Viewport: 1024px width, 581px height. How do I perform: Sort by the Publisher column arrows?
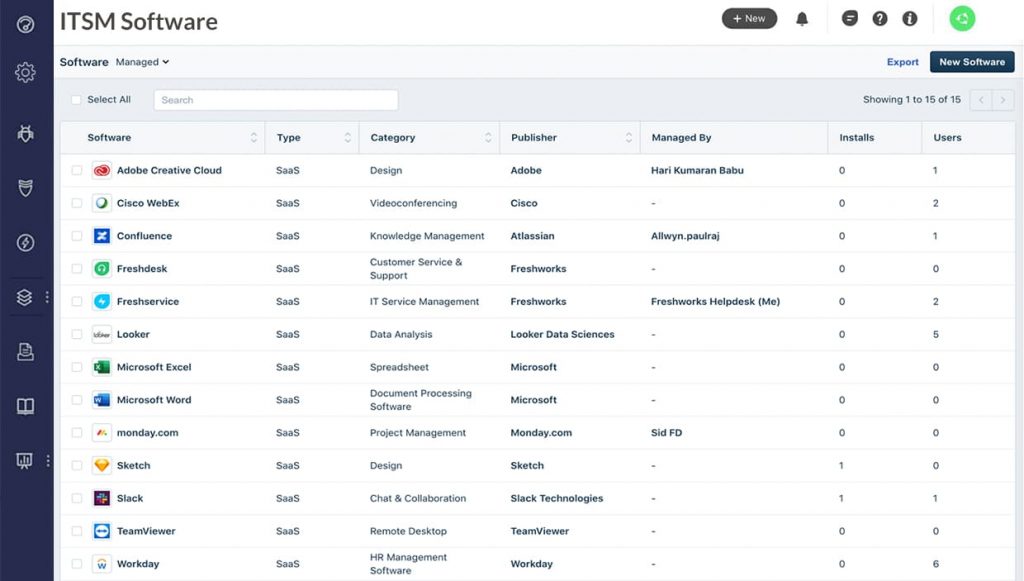[629, 138]
